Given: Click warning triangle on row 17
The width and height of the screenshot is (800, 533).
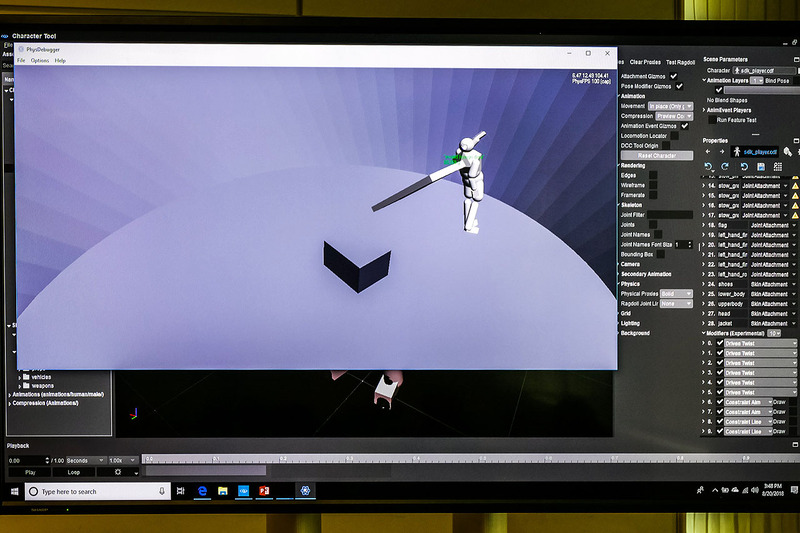Looking at the screenshot, I should (x=795, y=215).
